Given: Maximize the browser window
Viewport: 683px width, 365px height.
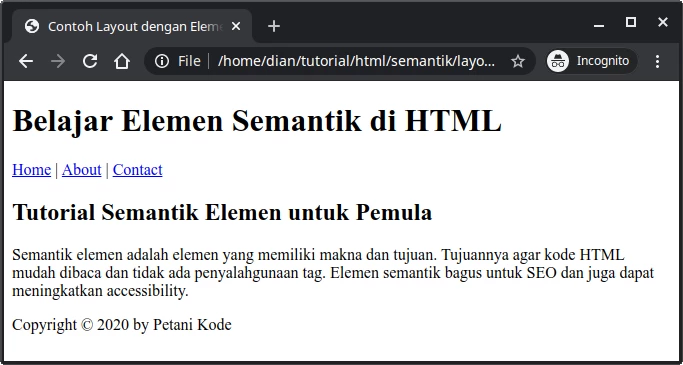Looking at the screenshot, I should 631,22.
